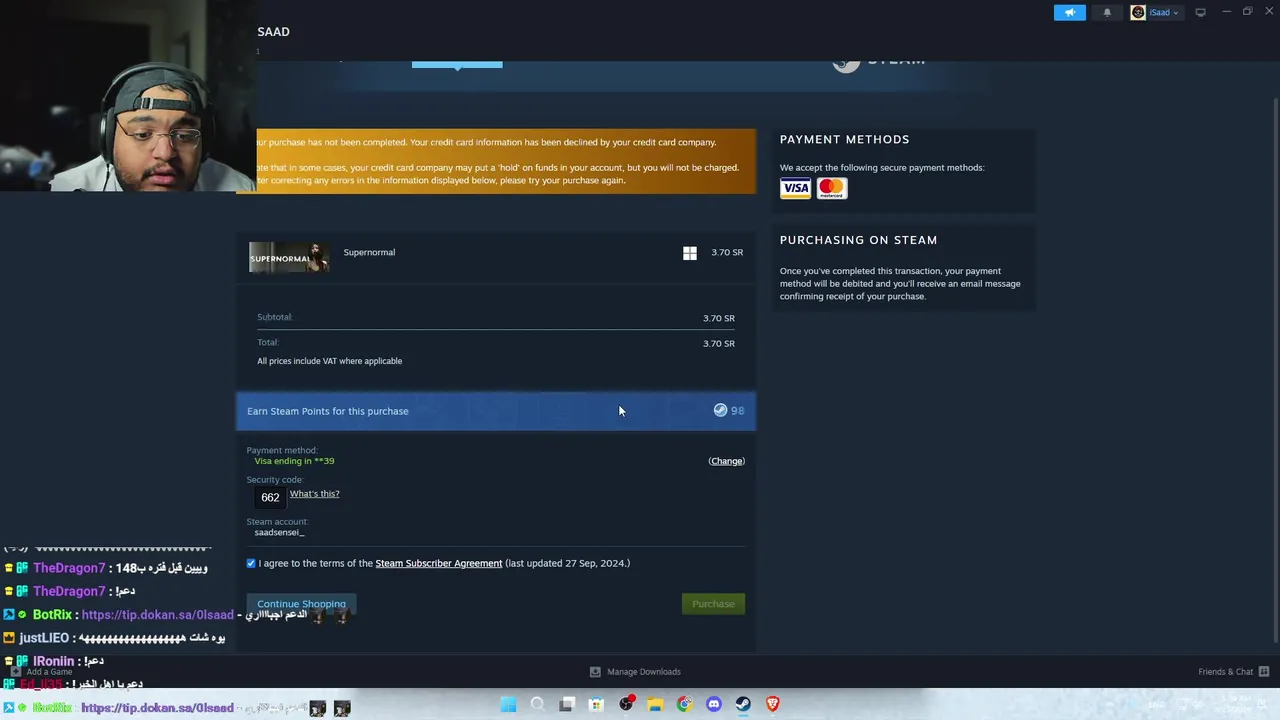Change the payment method

(726, 461)
